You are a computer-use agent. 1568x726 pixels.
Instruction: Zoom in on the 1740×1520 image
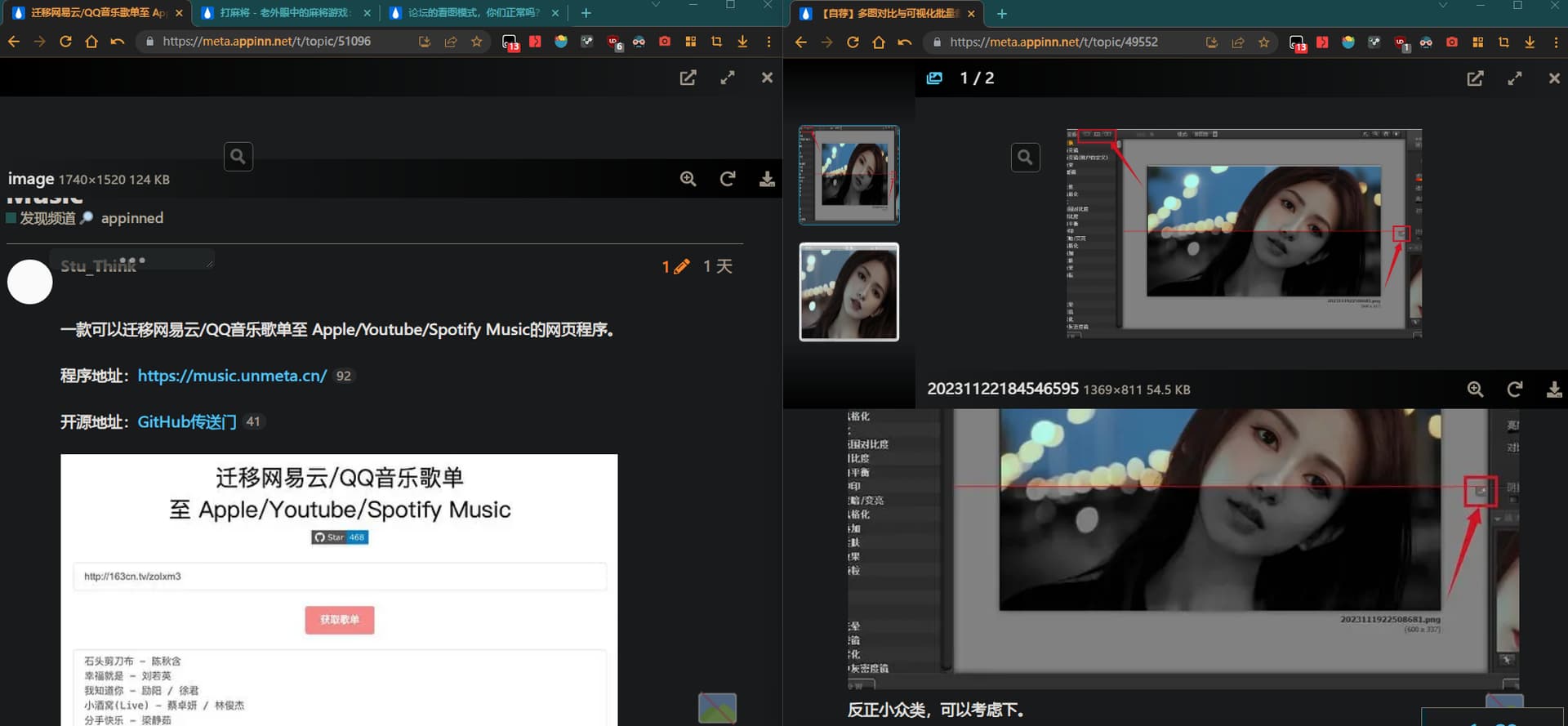[x=688, y=179]
